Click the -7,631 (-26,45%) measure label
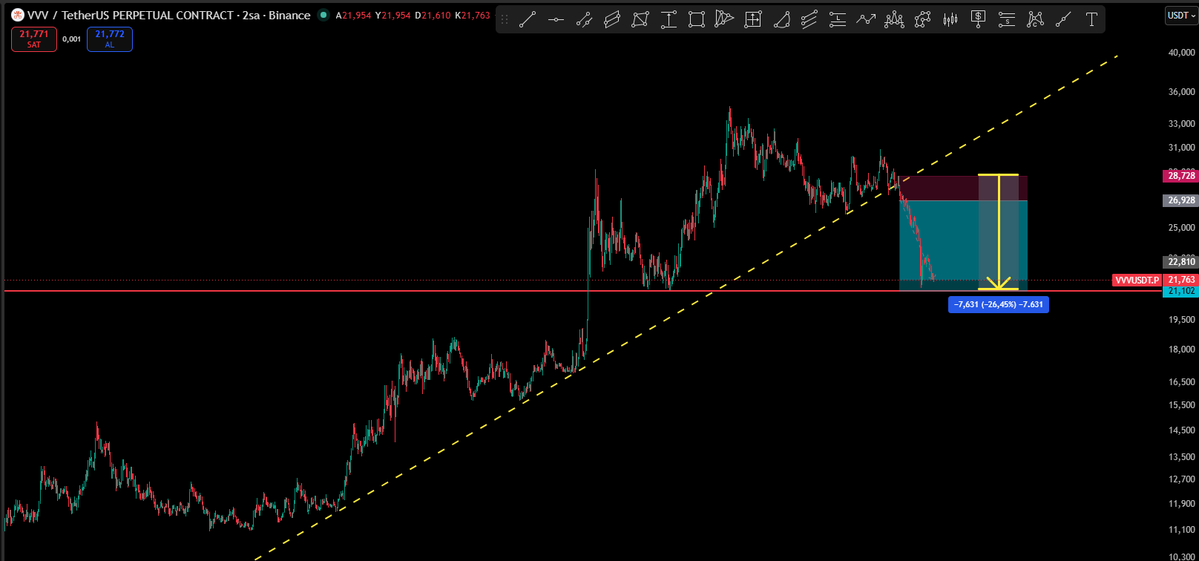1199x561 pixels. tap(998, 304)
